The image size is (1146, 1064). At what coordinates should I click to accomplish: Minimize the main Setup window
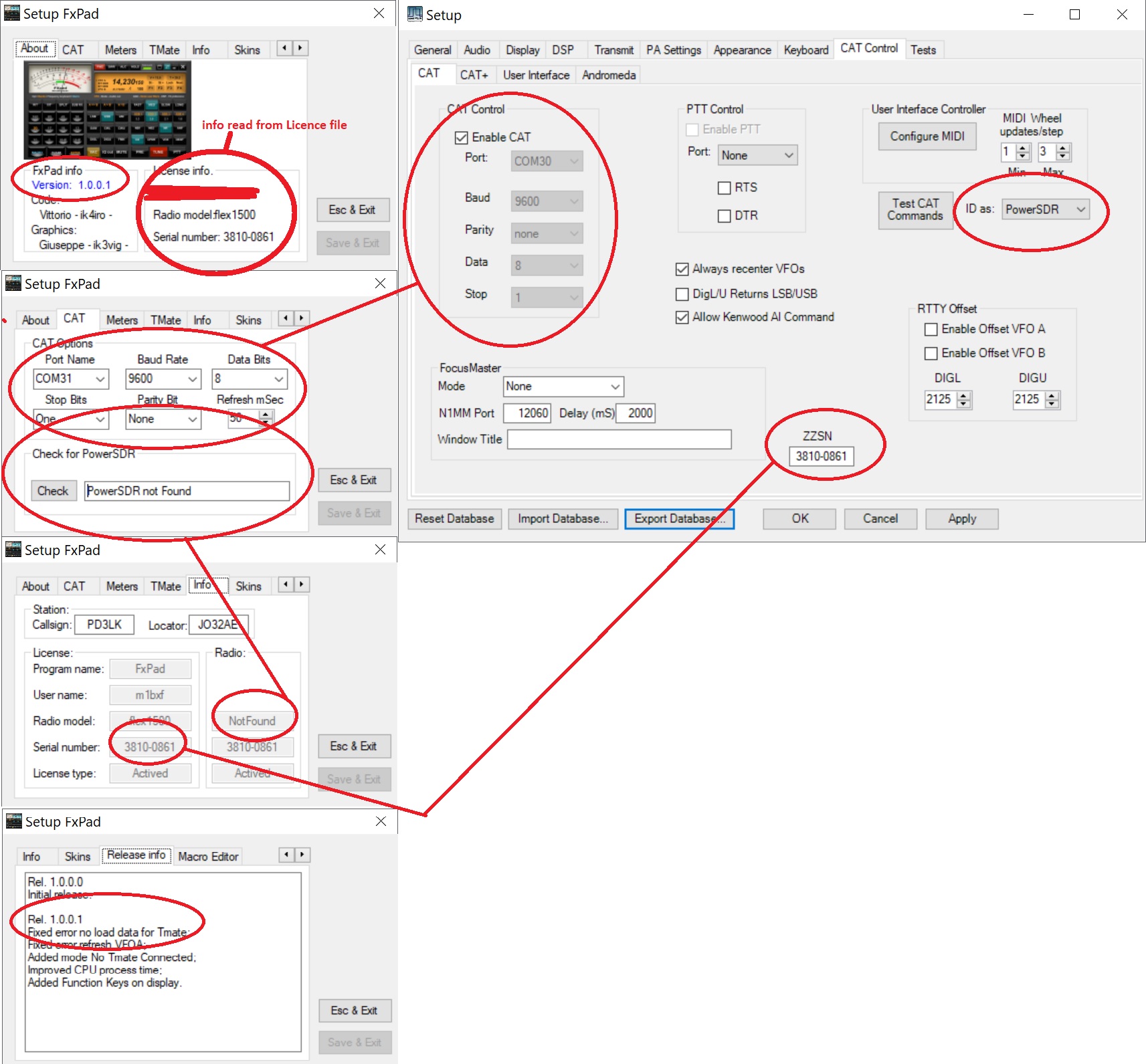pos(1028,15)
